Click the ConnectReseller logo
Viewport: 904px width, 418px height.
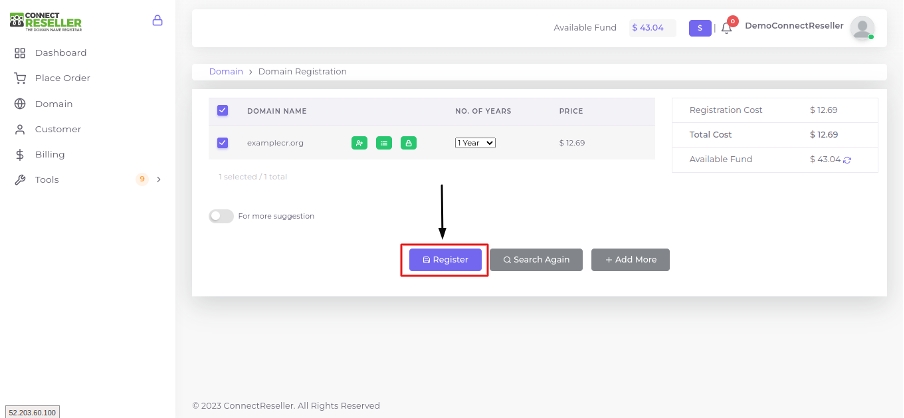tap(46, 21)
